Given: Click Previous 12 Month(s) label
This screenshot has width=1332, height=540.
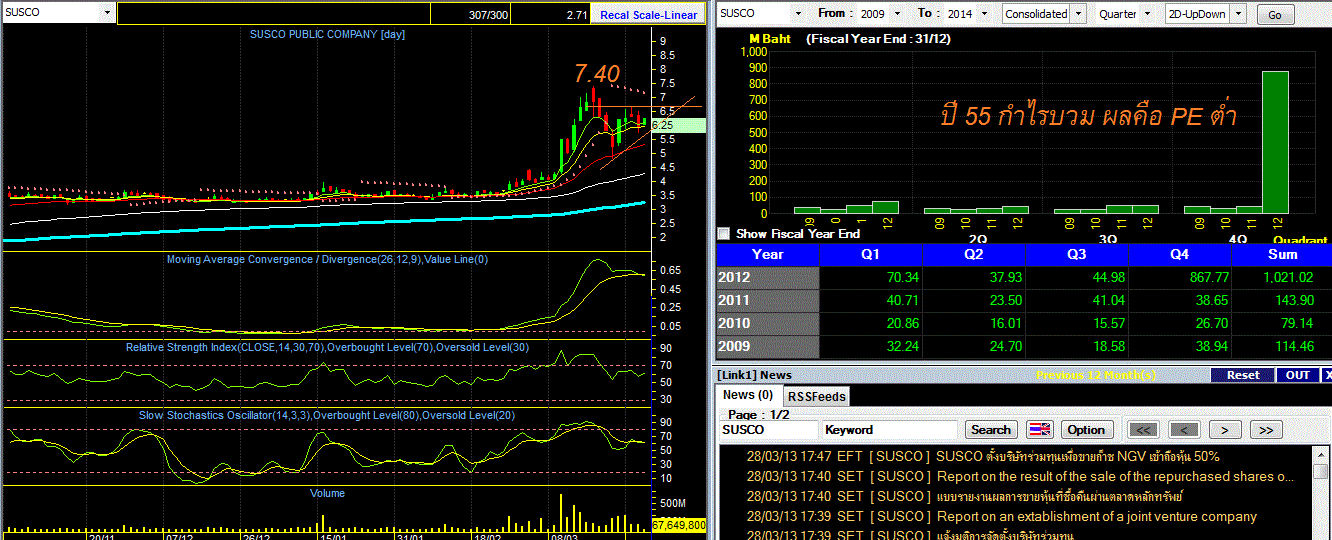Looking at the screenshot, I should [x=1095, y=375].
